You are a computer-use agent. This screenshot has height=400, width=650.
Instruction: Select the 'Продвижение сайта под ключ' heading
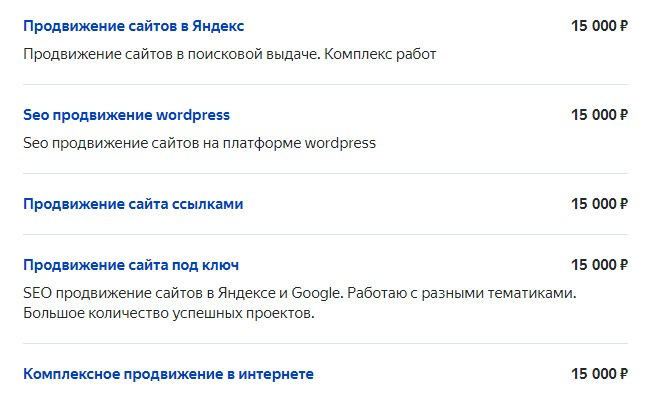pyautogui.click(x=131, y=265)
